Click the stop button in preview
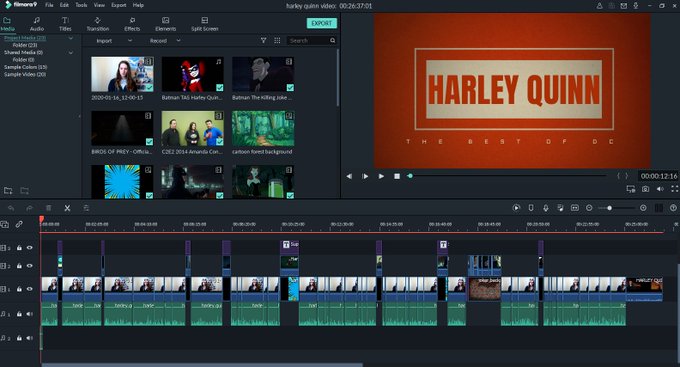 (x=397, y=176)
